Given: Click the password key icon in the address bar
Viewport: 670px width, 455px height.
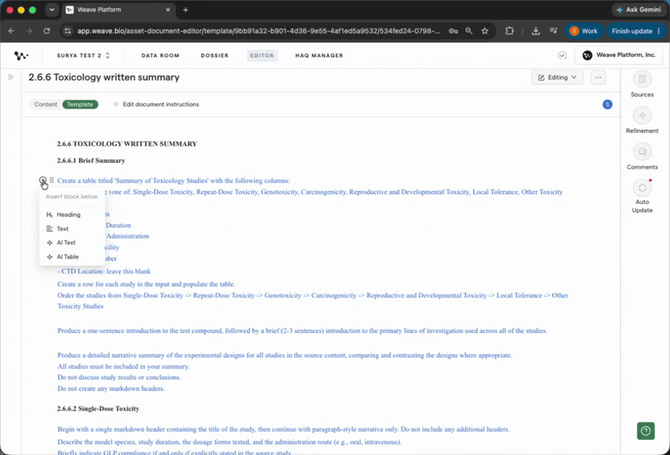Looking at the screenshot, I should [453, 31].
